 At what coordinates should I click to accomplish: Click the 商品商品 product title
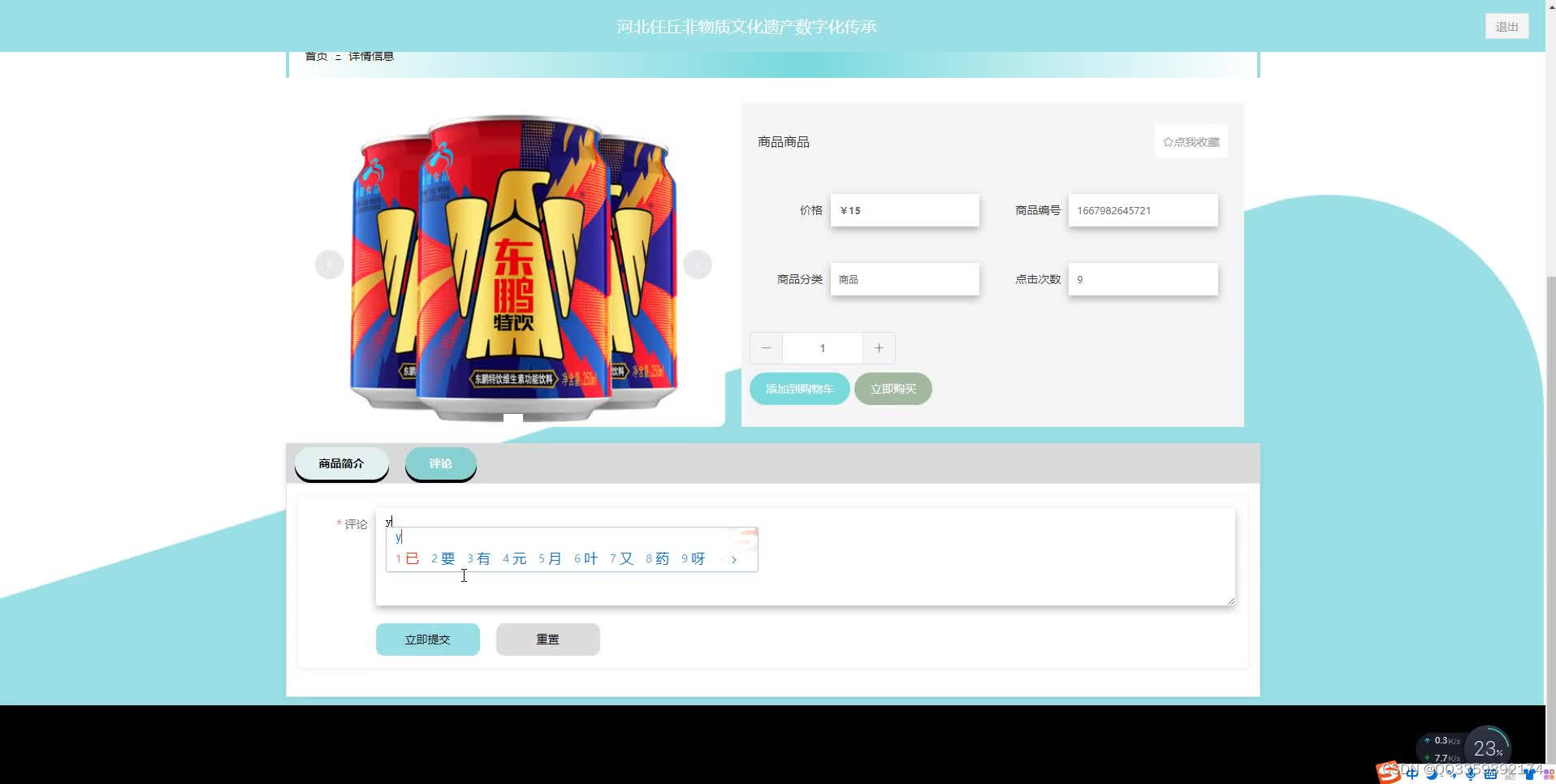point(784,142)
